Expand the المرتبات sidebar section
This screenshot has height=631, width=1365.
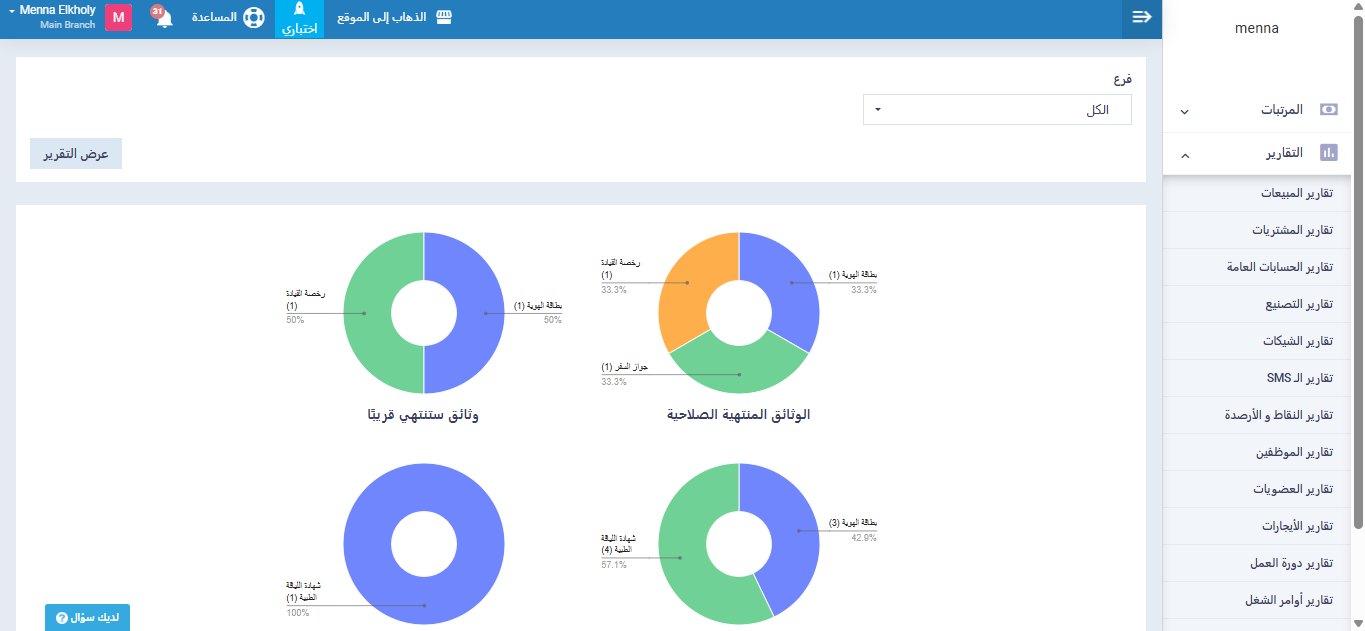coord(1185,111)
